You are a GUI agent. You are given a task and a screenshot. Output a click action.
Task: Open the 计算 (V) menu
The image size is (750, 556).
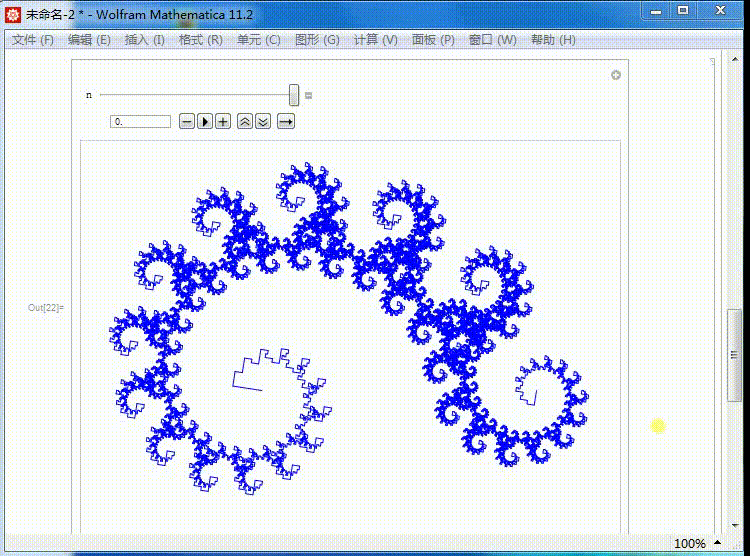(375, 40)
